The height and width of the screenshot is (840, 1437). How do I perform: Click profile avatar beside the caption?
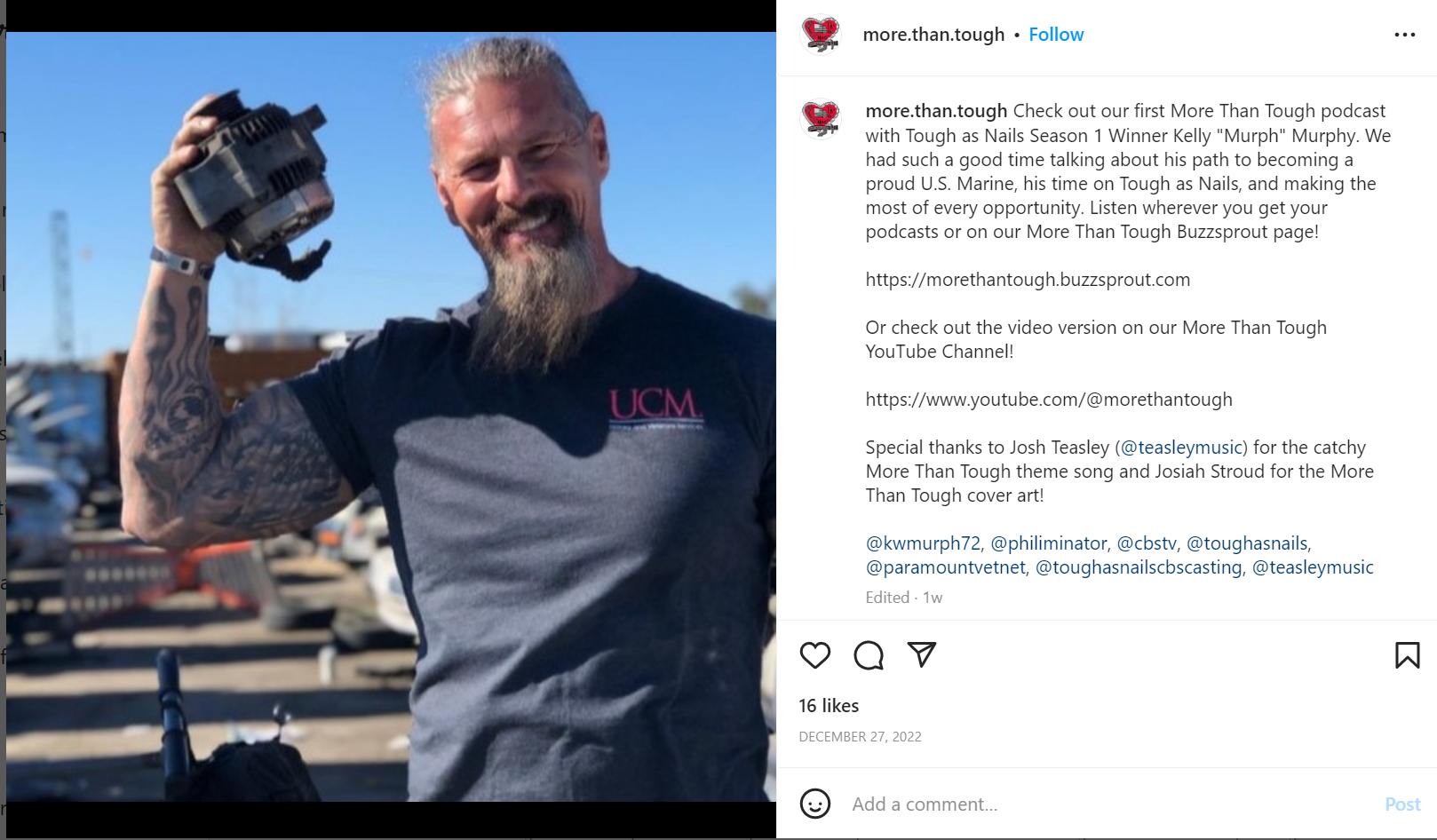point(821,118)
